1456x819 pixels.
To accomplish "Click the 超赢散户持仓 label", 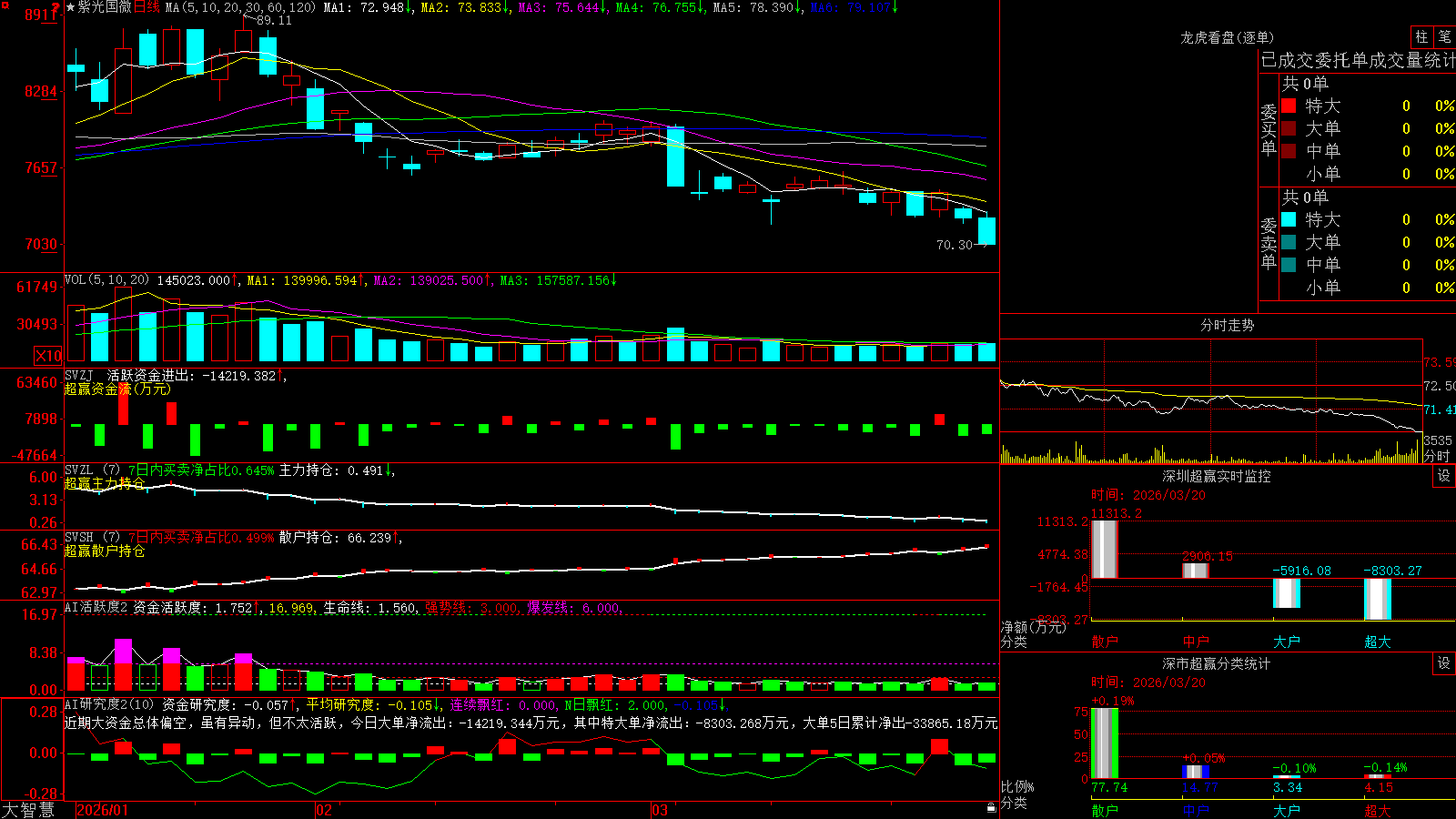I will [x=105, y=551].
